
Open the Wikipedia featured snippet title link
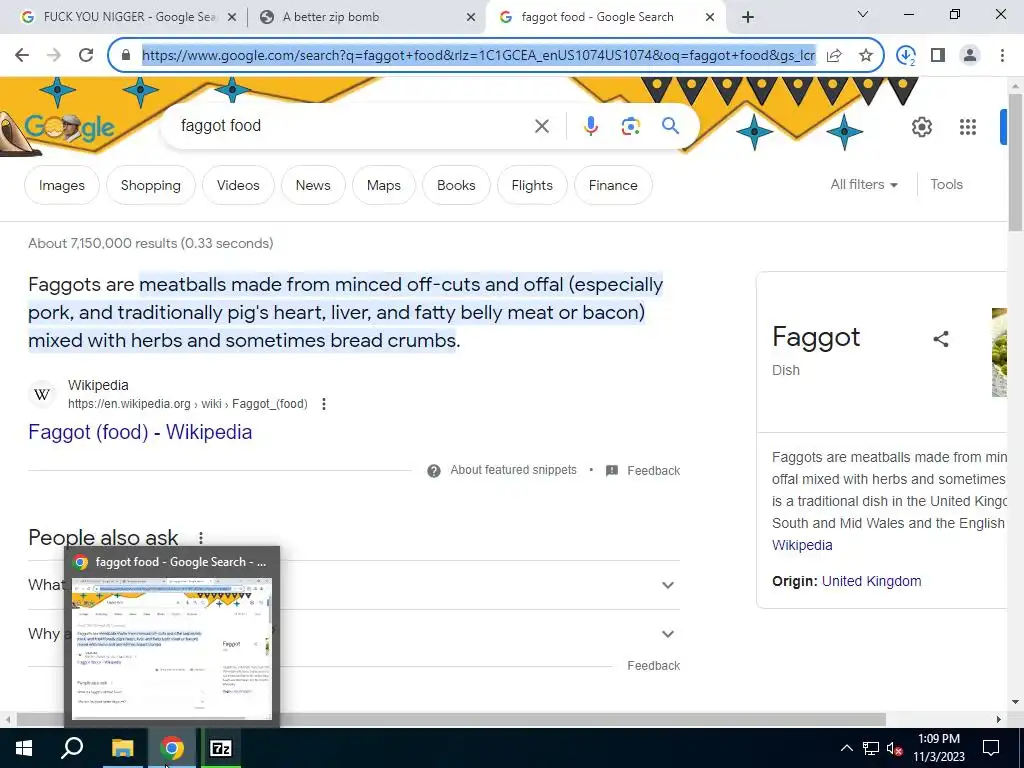click(140, 432)
